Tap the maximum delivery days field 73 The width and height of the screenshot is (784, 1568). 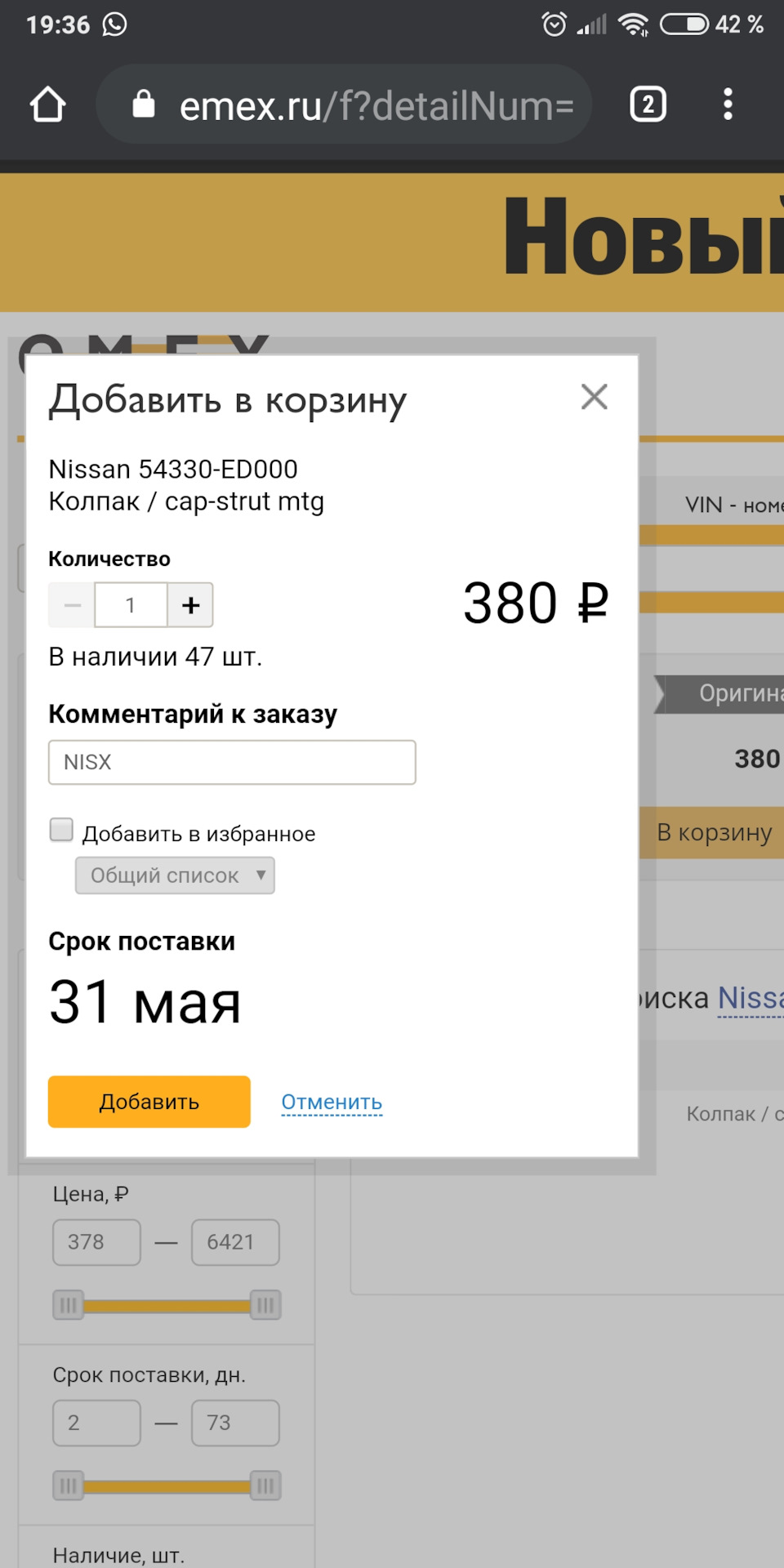coord(235,1423)
